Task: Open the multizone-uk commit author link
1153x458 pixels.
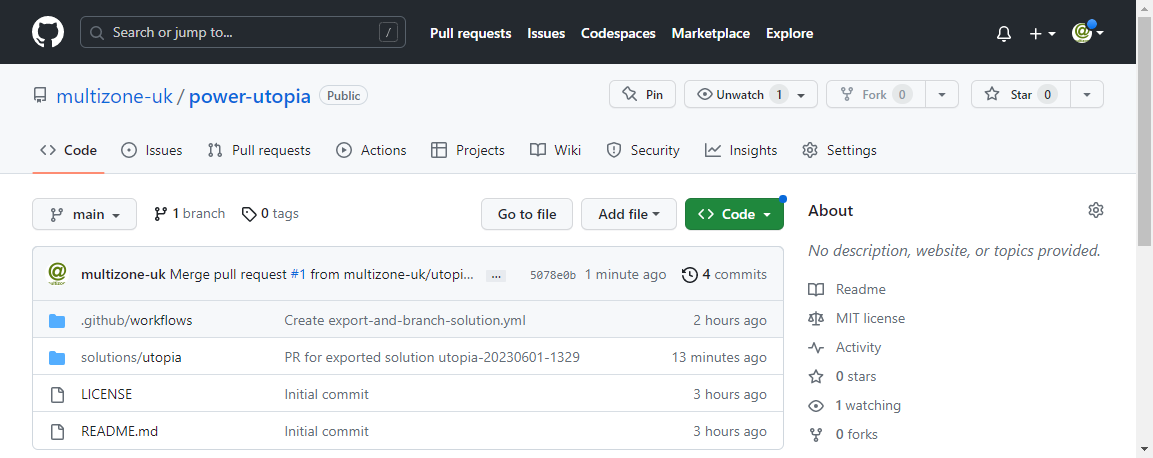Action: pos(124,274)
